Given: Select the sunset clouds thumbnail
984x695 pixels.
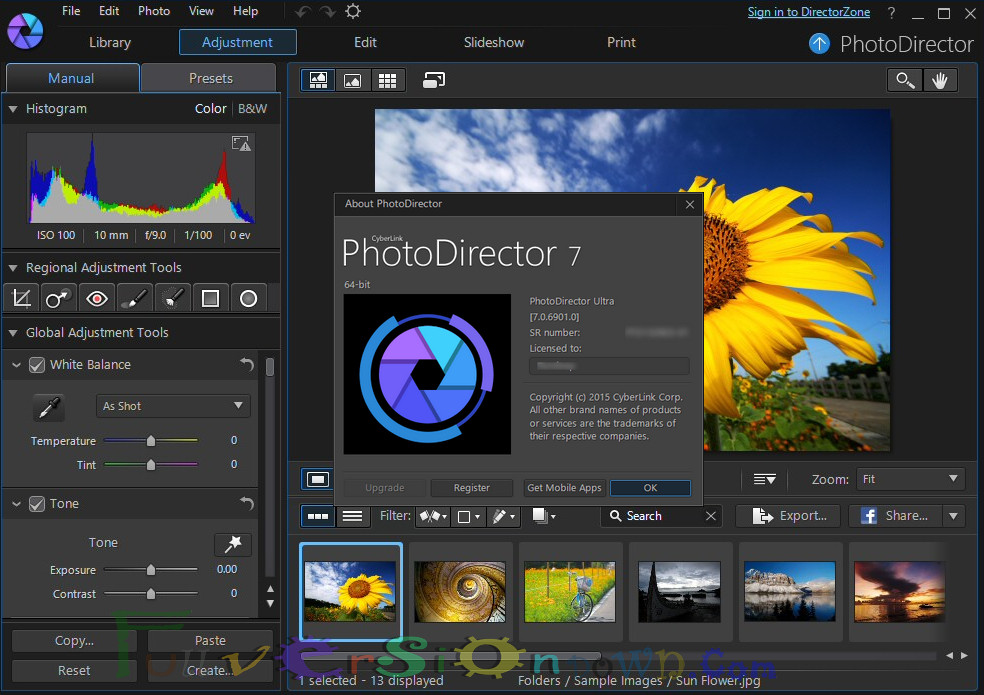Looking at the screenshot, I should tap(899, 591).
